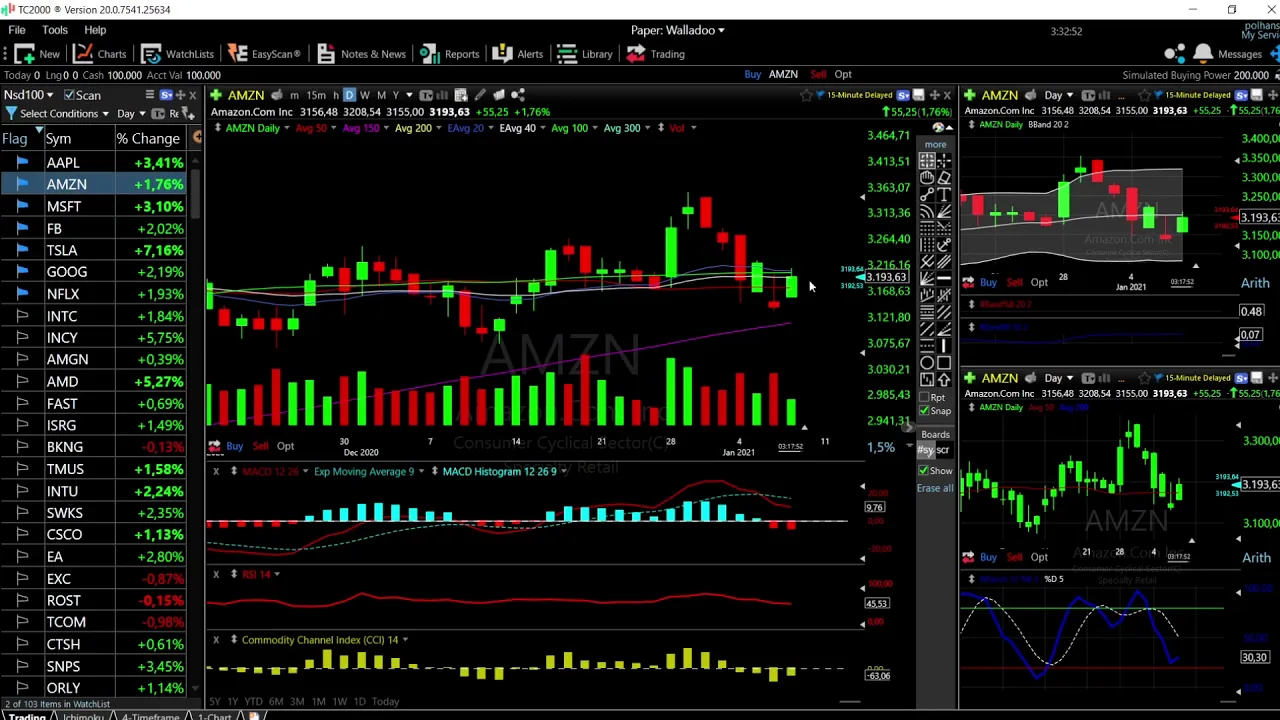
Task: Switch main chart to W weekly timeframe
Action: pos(365,95)
